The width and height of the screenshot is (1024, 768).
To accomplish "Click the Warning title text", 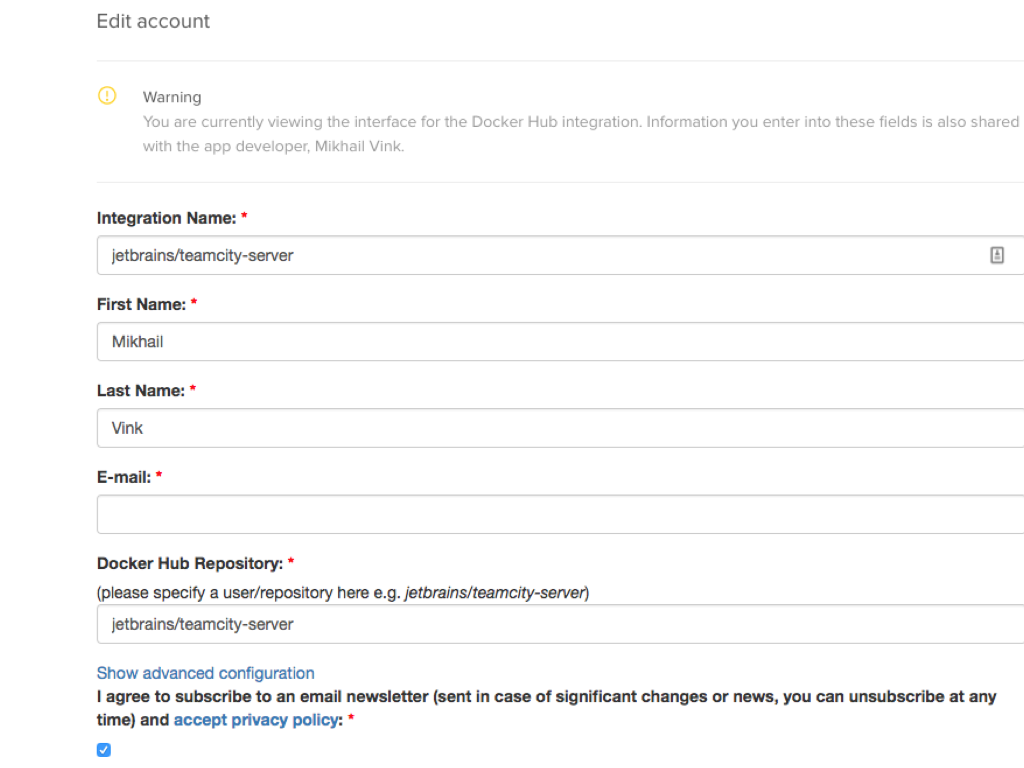I will (172, 97).
